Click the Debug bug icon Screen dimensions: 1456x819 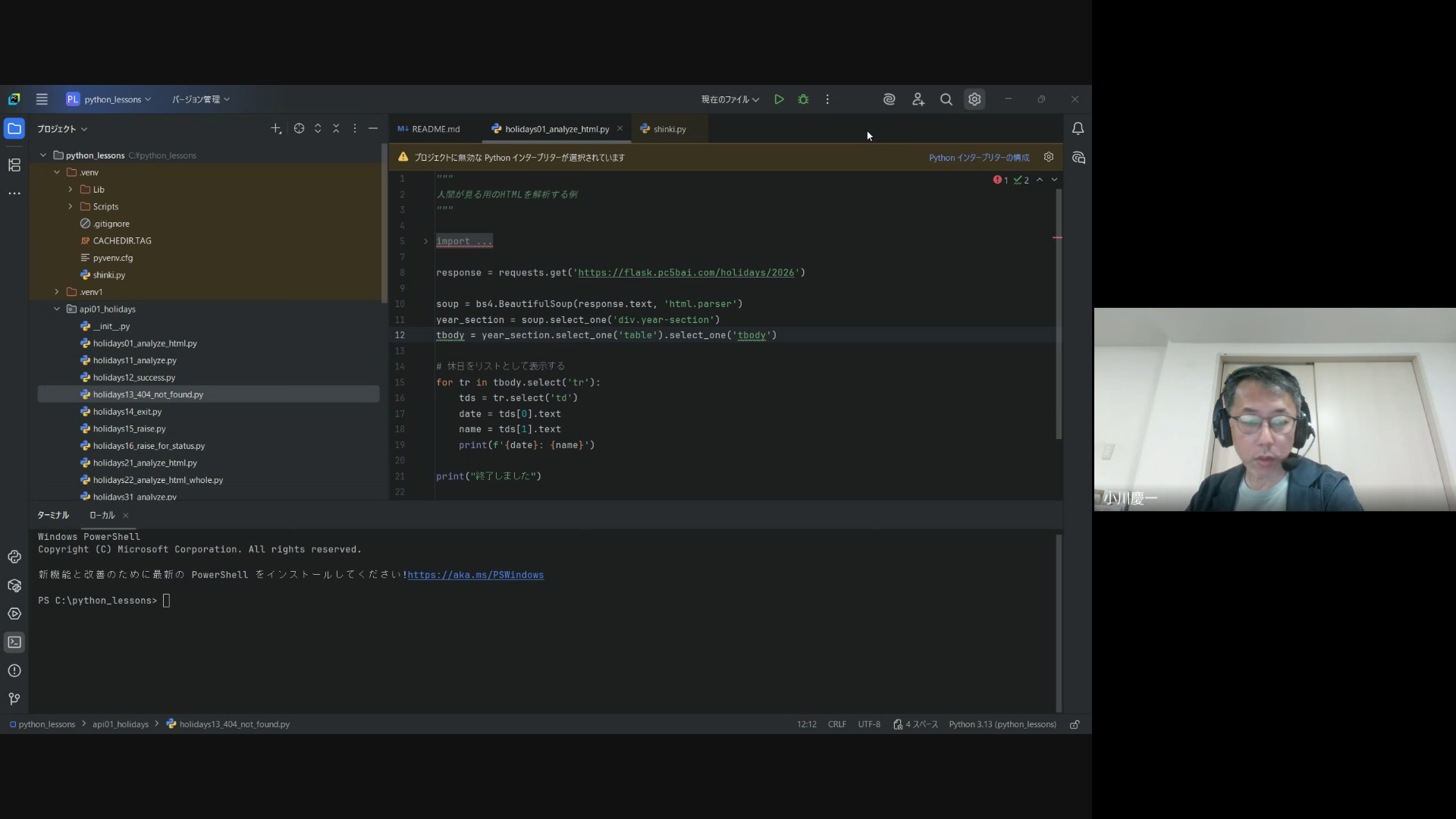click(x=803, y=99)
